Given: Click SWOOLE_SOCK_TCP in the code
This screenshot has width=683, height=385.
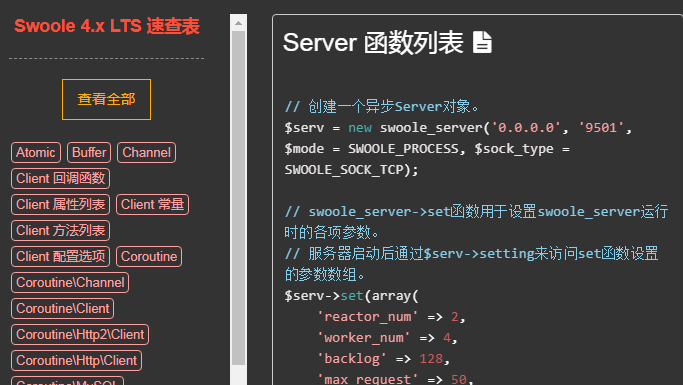Looking at the screenshot, I should tap(344, 169).
